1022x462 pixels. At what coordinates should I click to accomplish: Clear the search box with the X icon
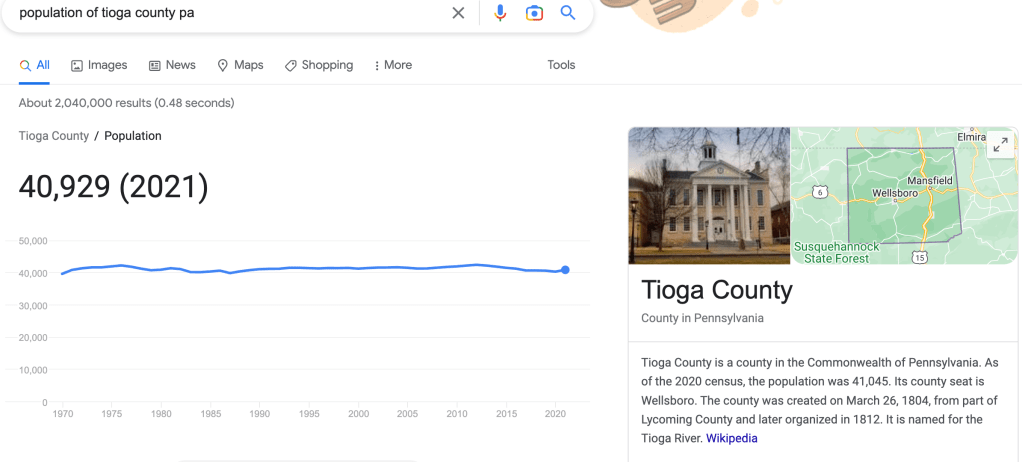[x=458, y=13]
